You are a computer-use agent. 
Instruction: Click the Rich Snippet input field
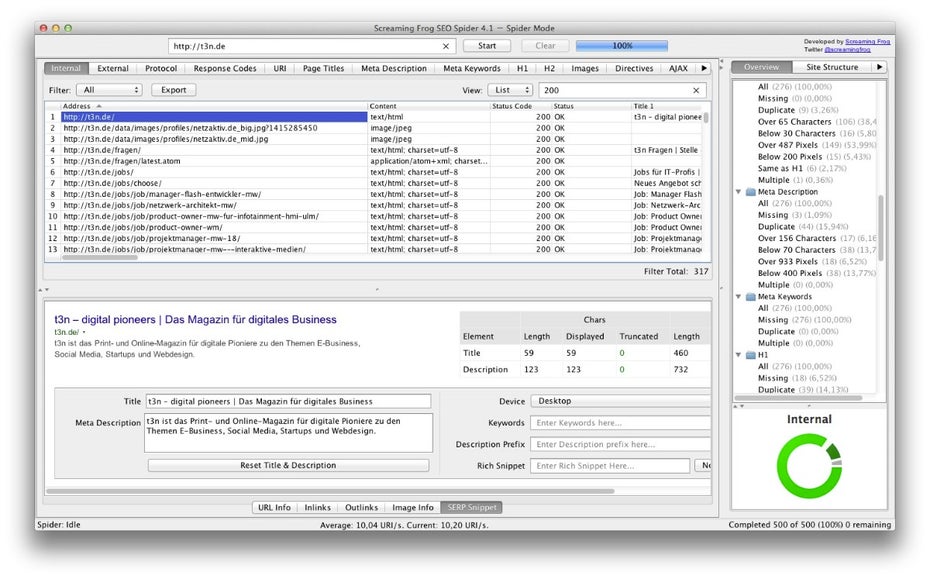point(610,466)
